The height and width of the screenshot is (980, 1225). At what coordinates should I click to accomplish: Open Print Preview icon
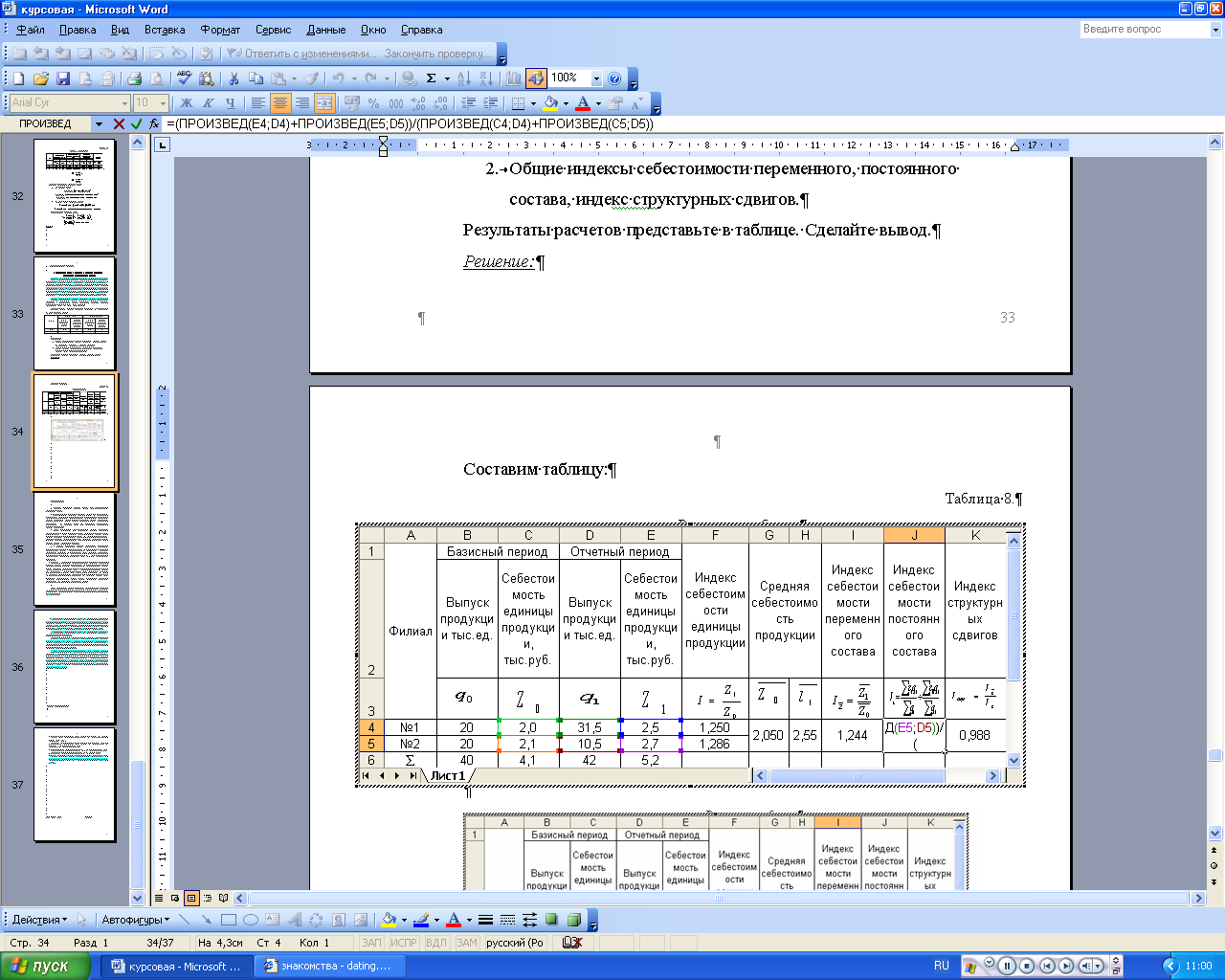pos(156,78)
